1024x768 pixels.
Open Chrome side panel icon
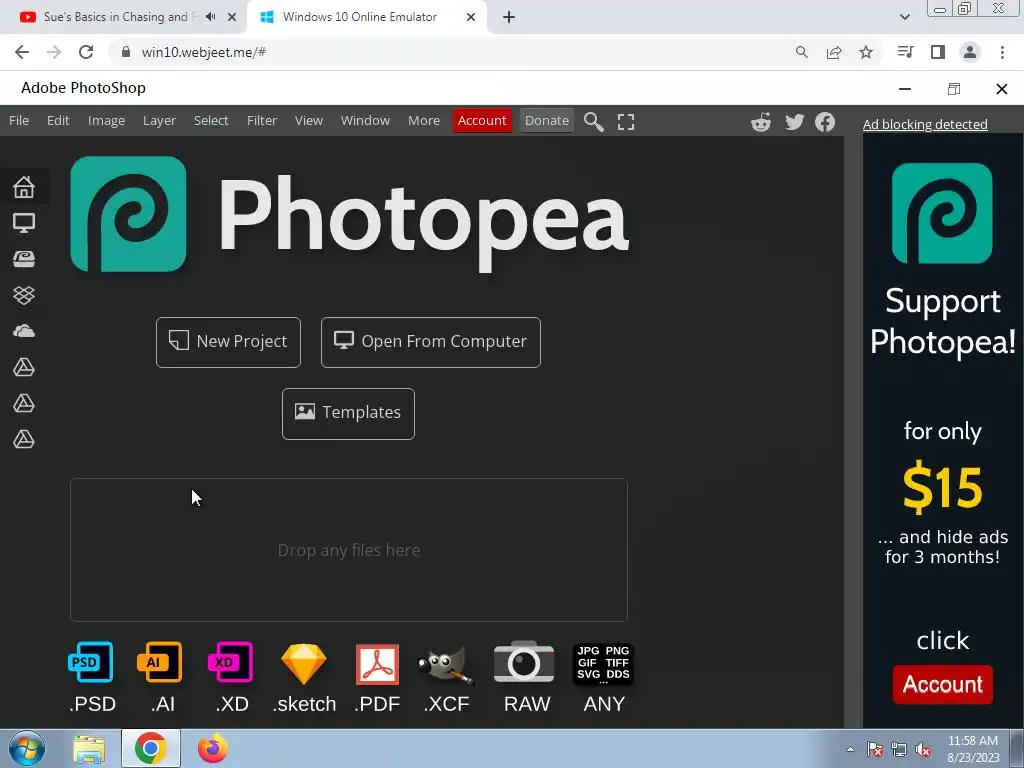938,52
